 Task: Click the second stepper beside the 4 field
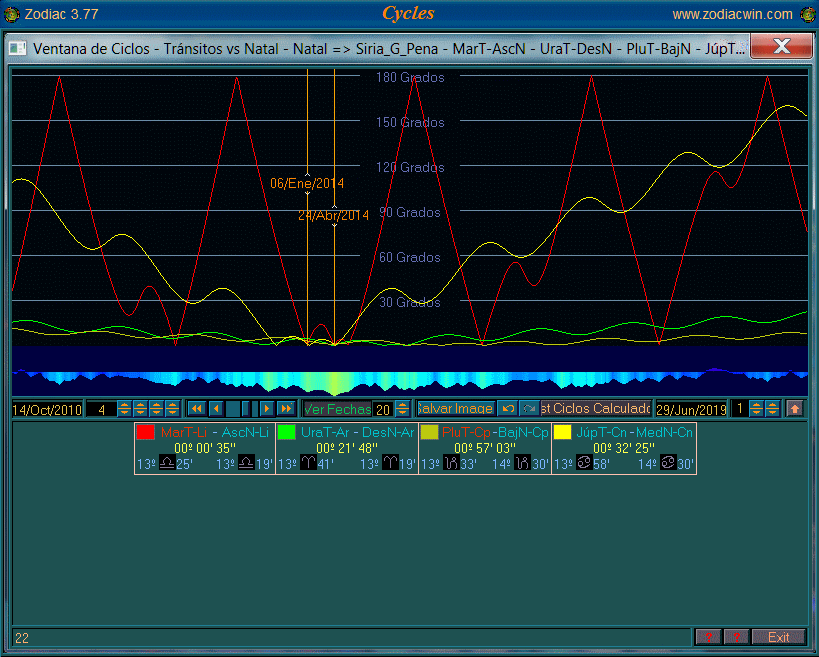tap(140, 409)
